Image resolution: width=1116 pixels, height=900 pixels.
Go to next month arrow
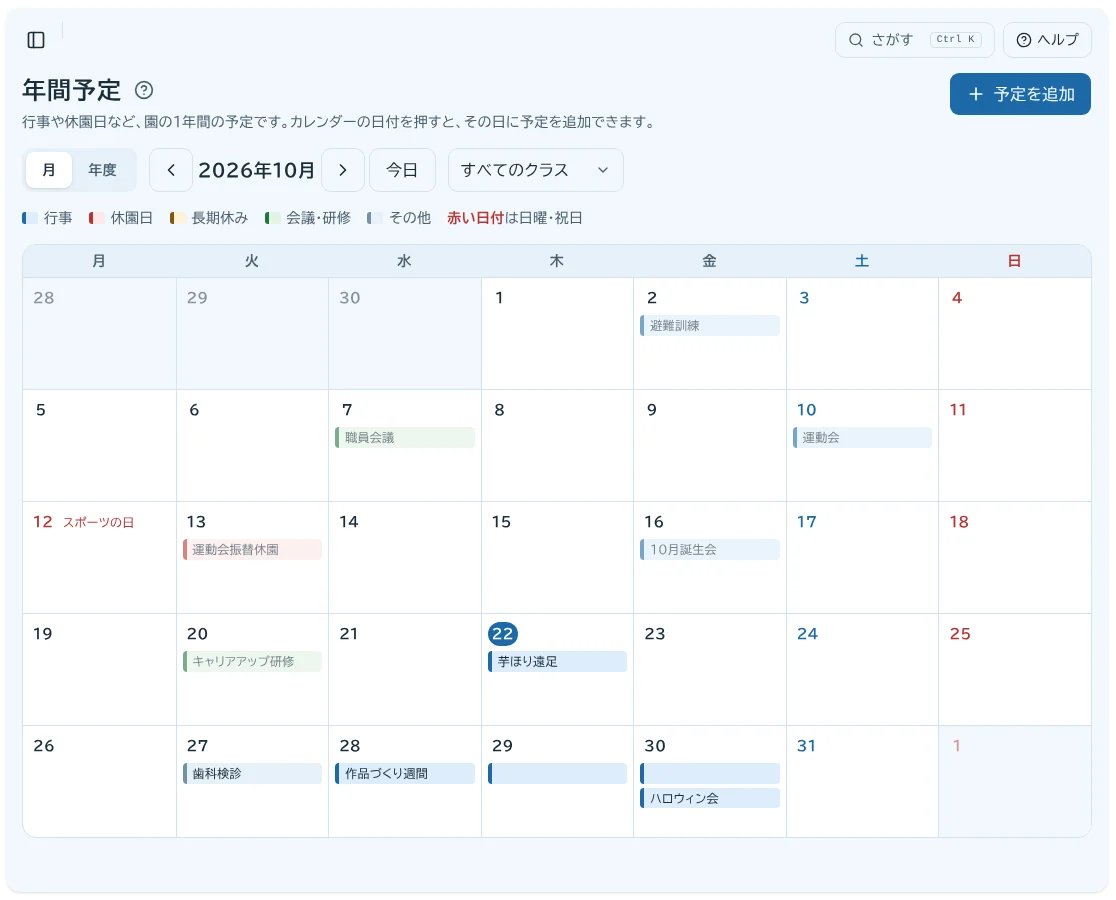[343, 170]
